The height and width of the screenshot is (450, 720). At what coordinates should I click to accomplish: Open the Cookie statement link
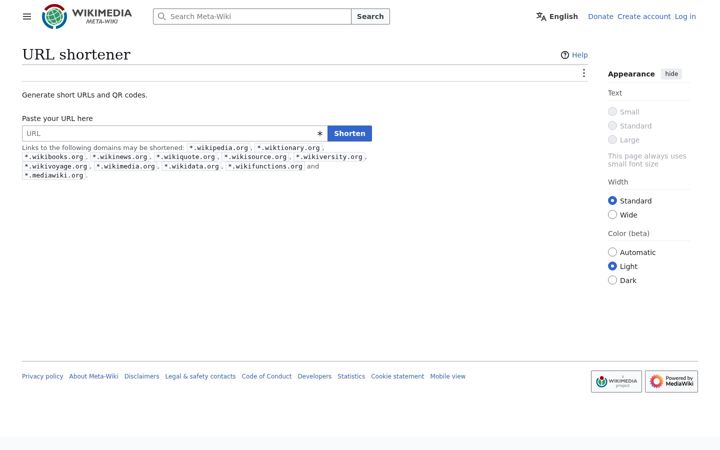point(397,377)
